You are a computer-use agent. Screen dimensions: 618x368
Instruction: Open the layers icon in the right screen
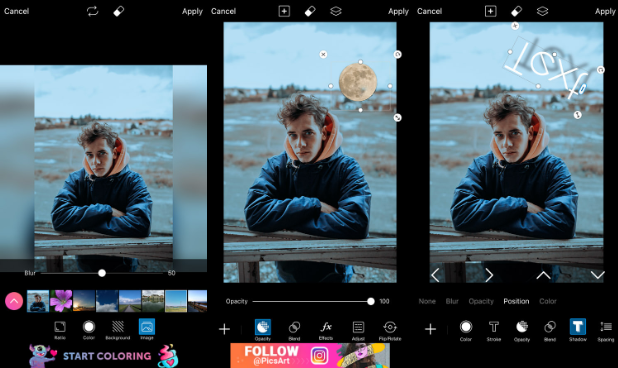(x=542, y=11)
